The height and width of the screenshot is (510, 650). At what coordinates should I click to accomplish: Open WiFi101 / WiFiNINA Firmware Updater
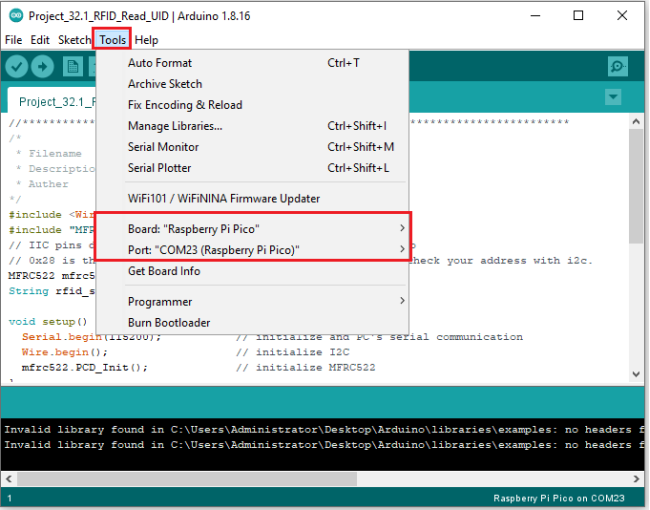pos(252,199)
